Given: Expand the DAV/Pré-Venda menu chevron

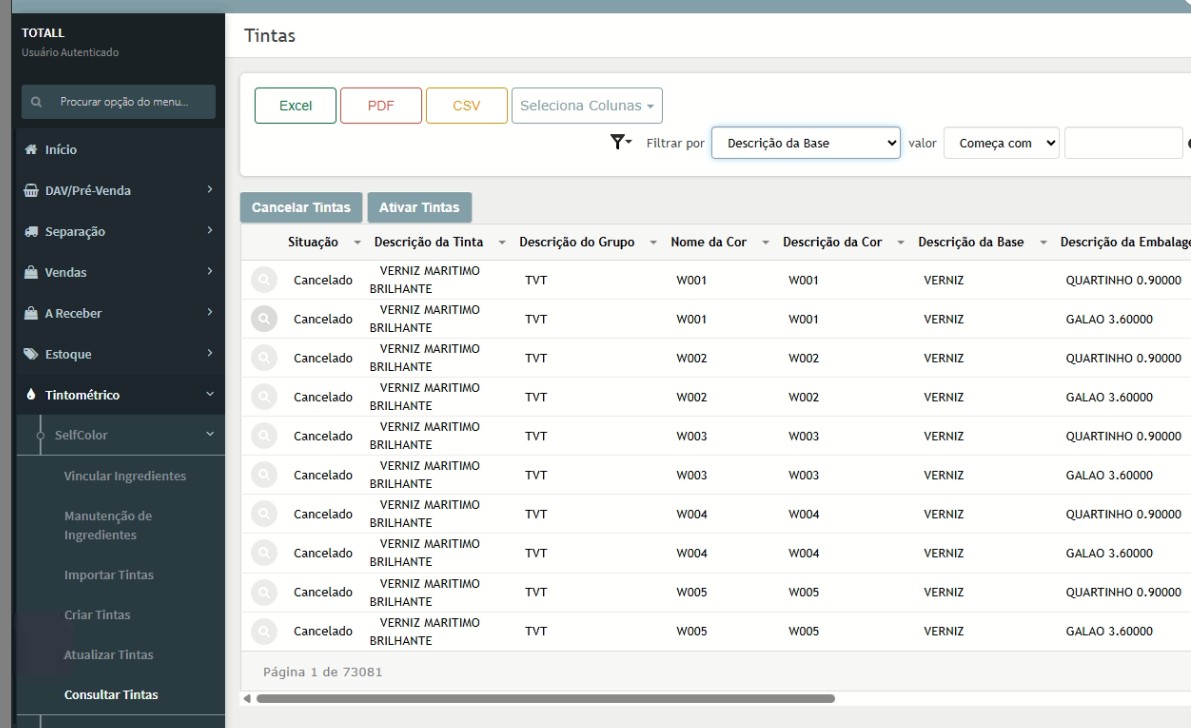Looking at the screenshot, I should (210, 189).
